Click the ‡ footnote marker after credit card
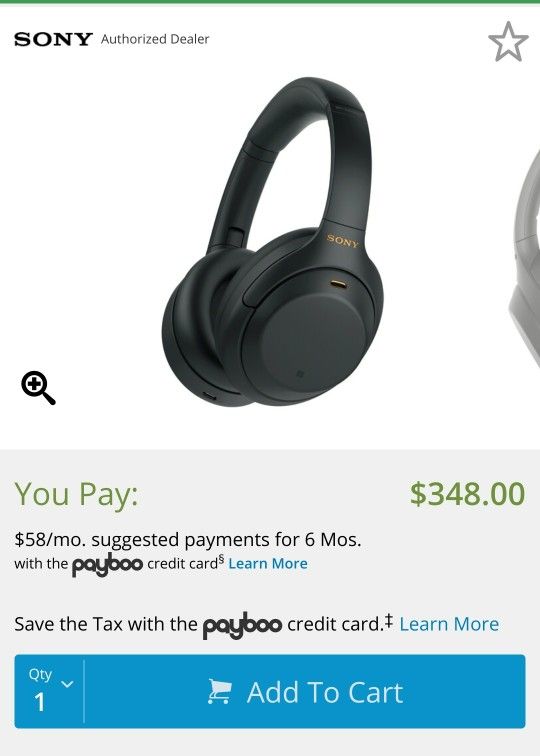 pos(389,620)
